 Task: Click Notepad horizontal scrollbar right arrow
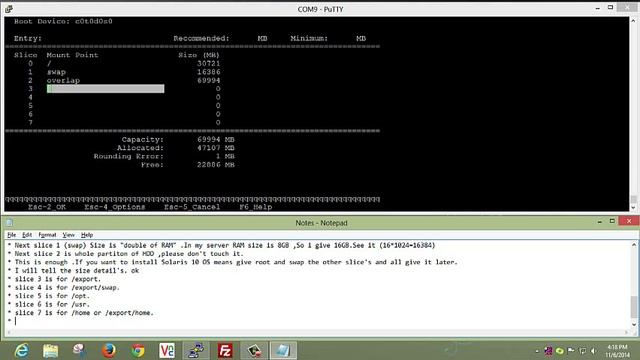click(x=627, y=332)
